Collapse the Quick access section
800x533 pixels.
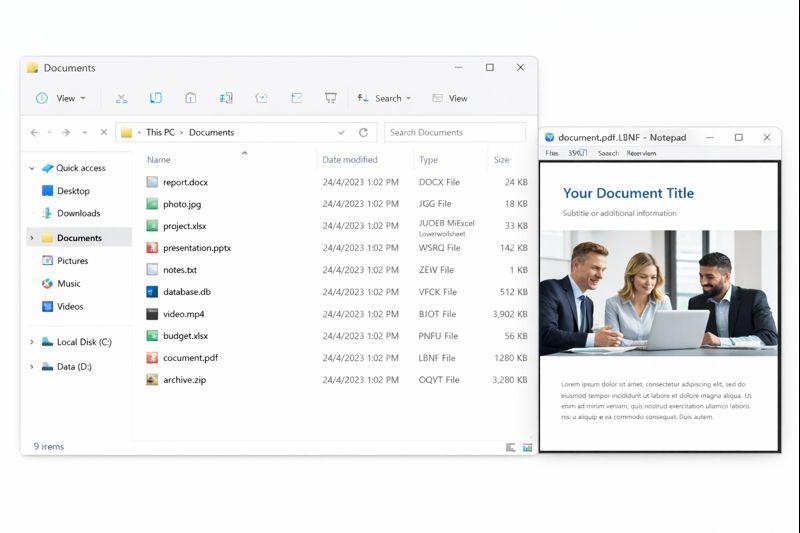[x=32, y=168]
